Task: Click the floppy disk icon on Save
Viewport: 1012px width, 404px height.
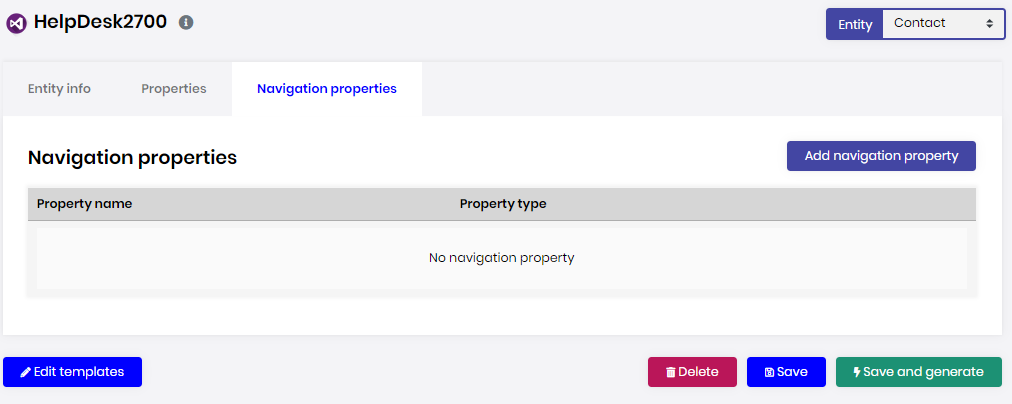Action: pos(769,372)
